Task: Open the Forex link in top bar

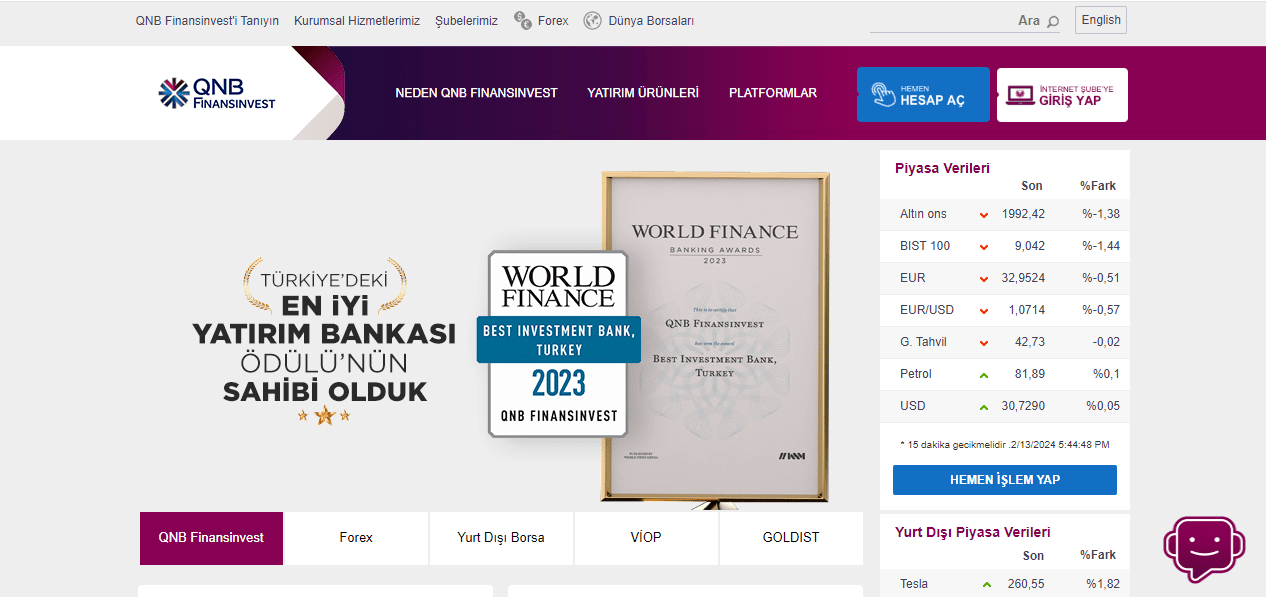Action: click(553, 21)
